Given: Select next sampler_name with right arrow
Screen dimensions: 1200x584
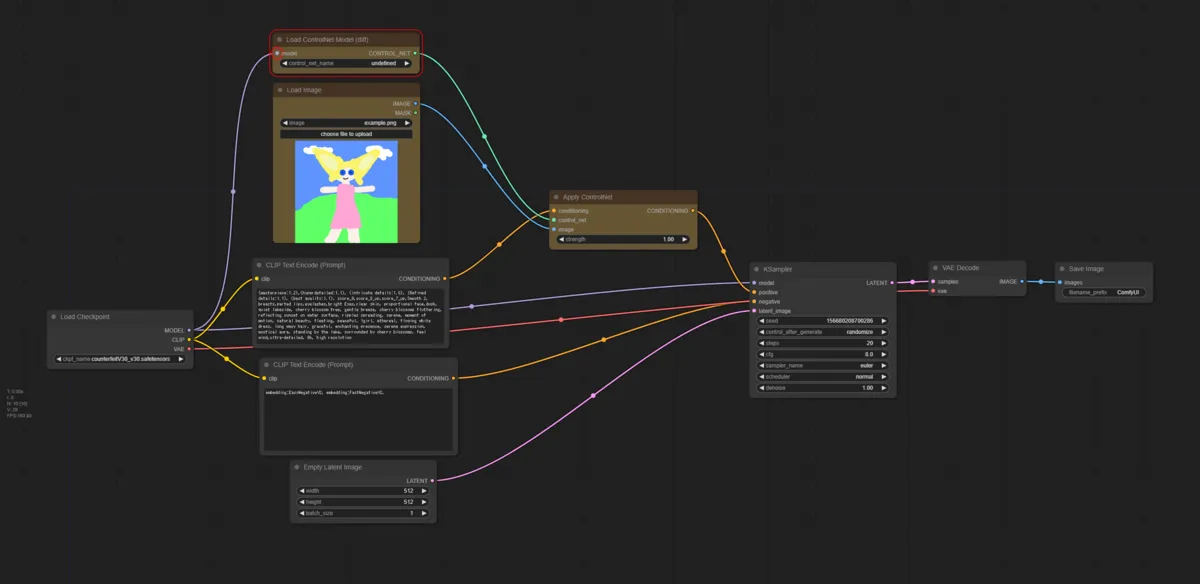Looking at the screenshot, I should pyautogui.click(x=883, y=366).
